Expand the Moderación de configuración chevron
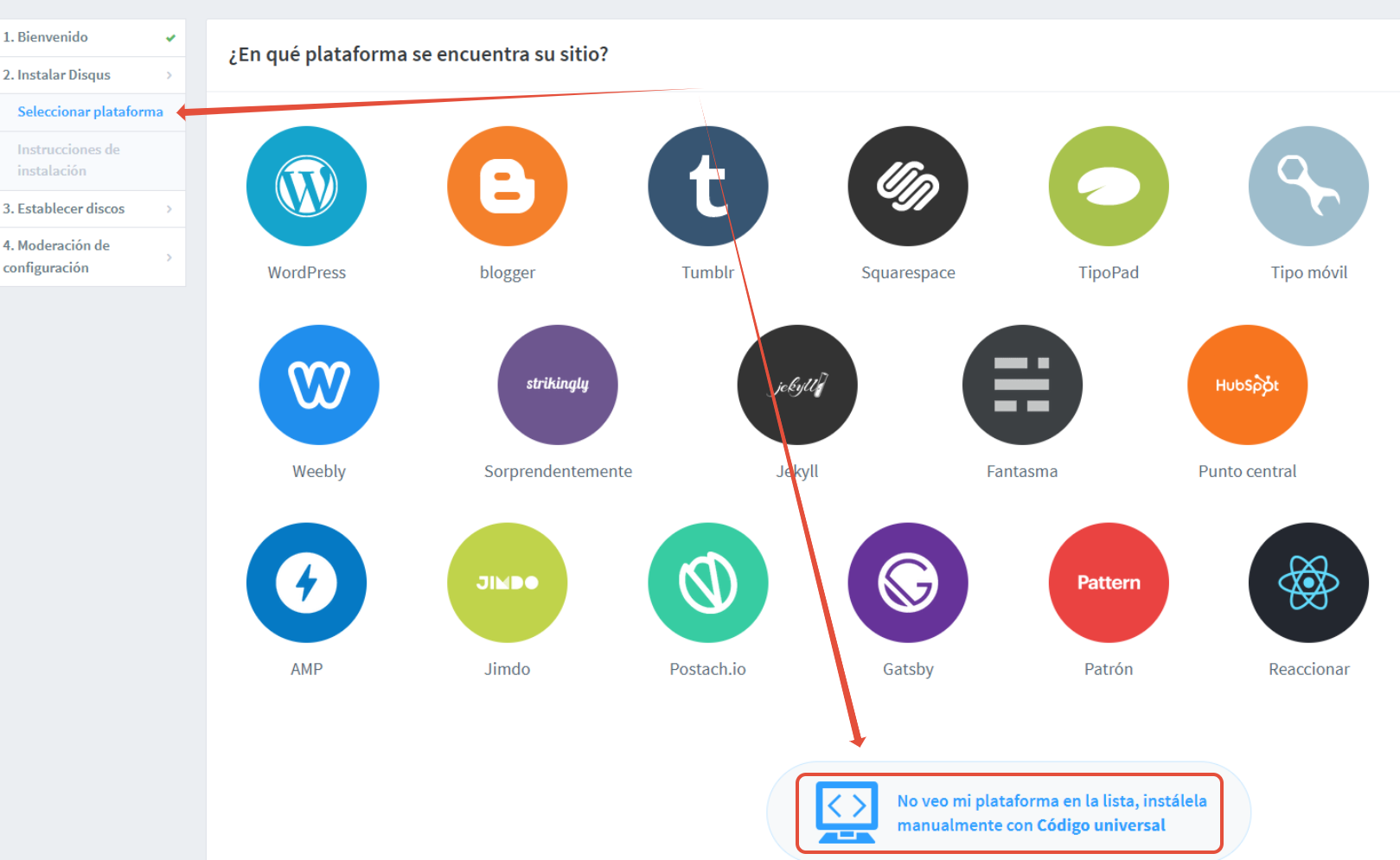1400x860 pixels. click(x=169, y=258)
